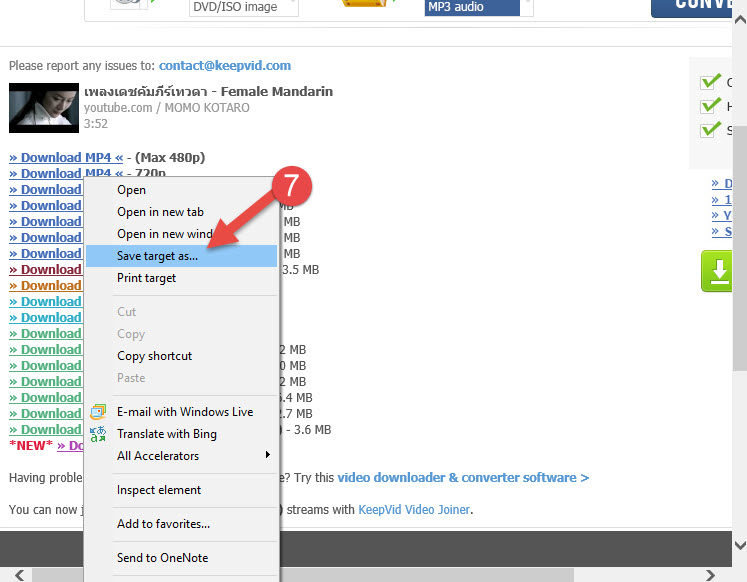Choose Add to favorites...
This screenshot has height=582, width=747.
pyautogui.click(x=181, y=524)
